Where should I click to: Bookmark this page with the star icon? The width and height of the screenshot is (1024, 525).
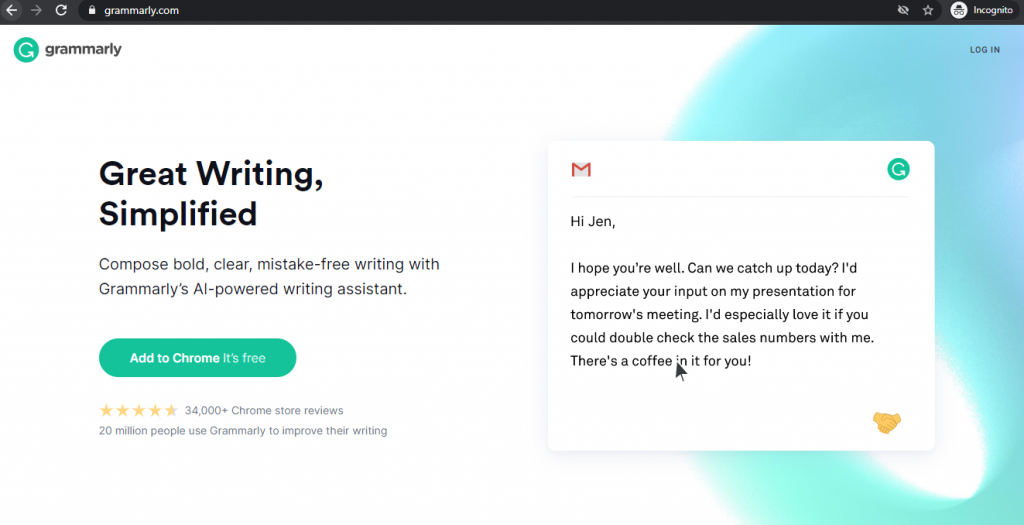click(x=928, y=10)
